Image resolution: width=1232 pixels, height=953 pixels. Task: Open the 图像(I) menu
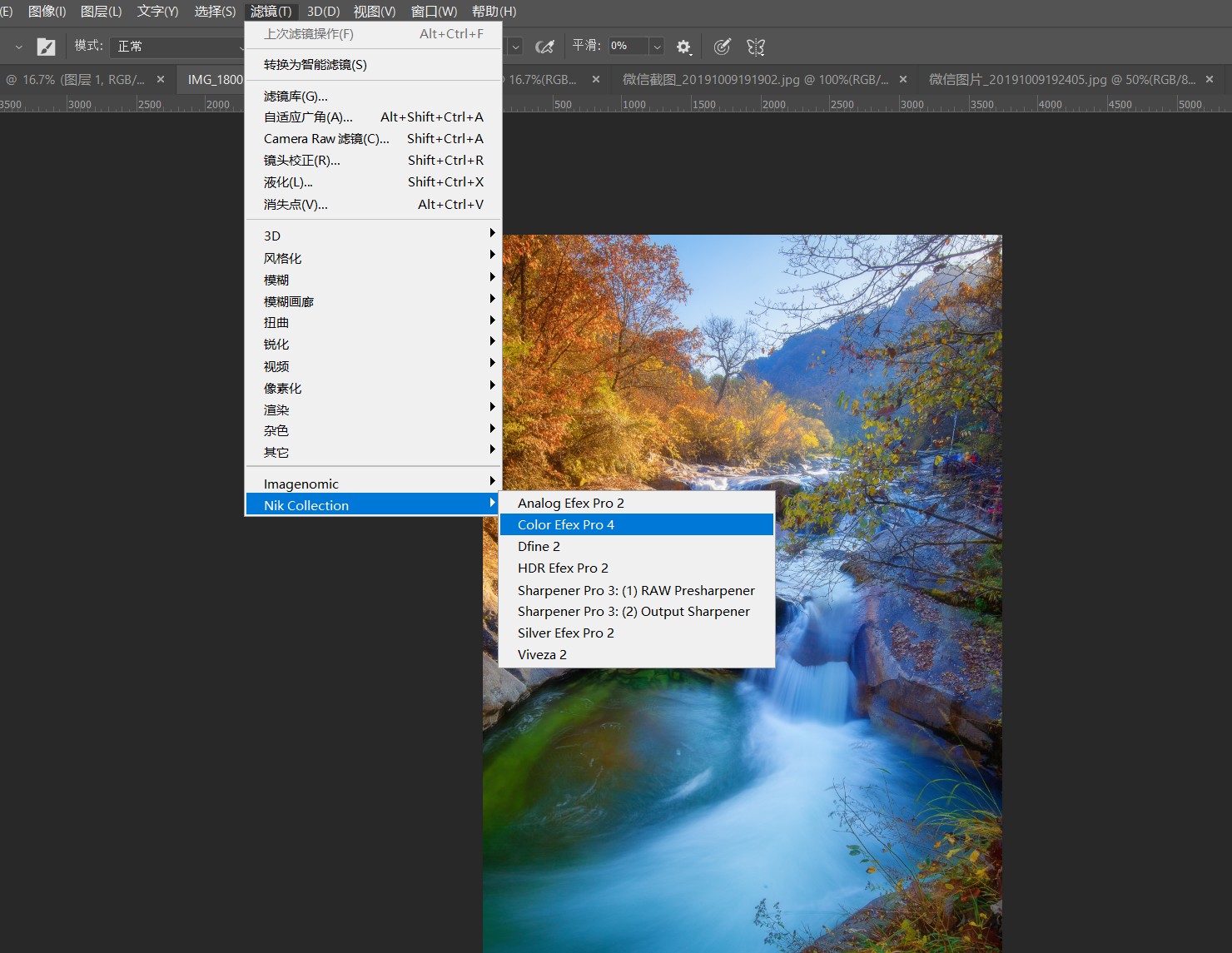[x=47, y=12]
